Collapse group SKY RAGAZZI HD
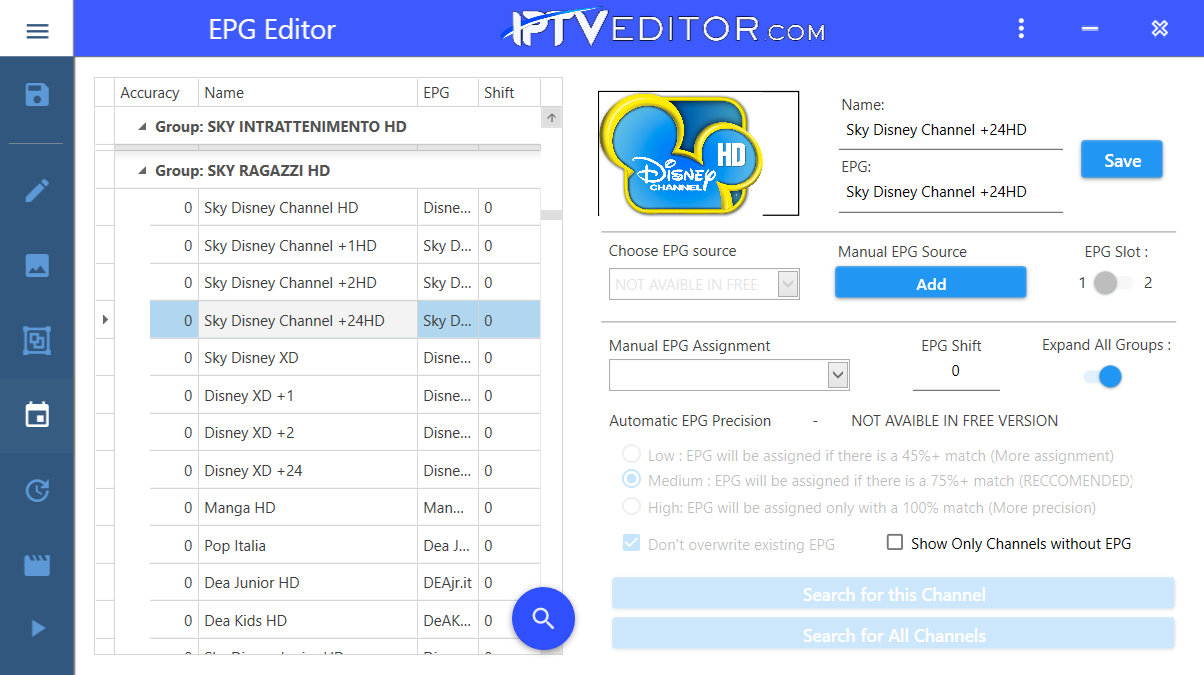The height and width of the screenshot is (675, 1204). point(142,171)
